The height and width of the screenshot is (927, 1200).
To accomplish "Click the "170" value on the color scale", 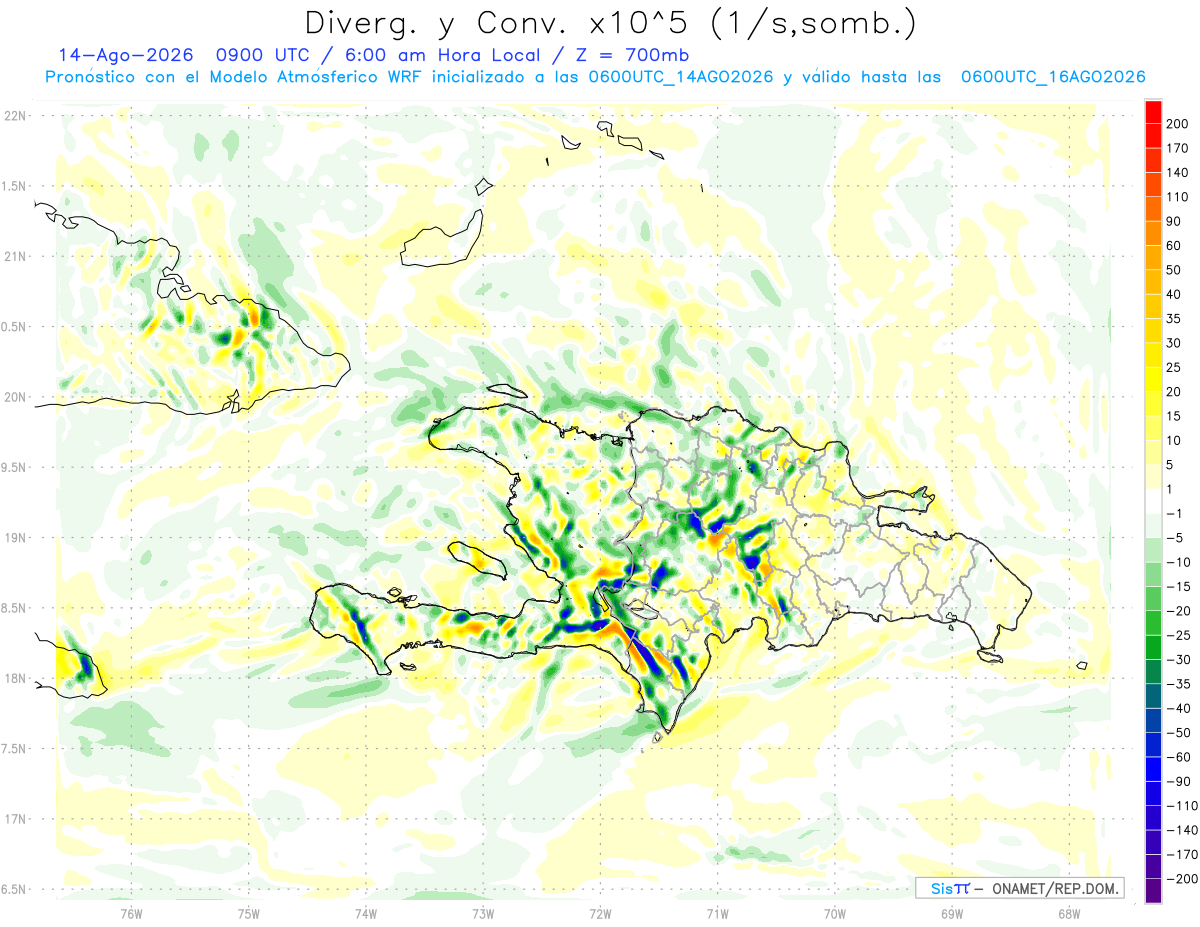I will [x=1177, y=148].
